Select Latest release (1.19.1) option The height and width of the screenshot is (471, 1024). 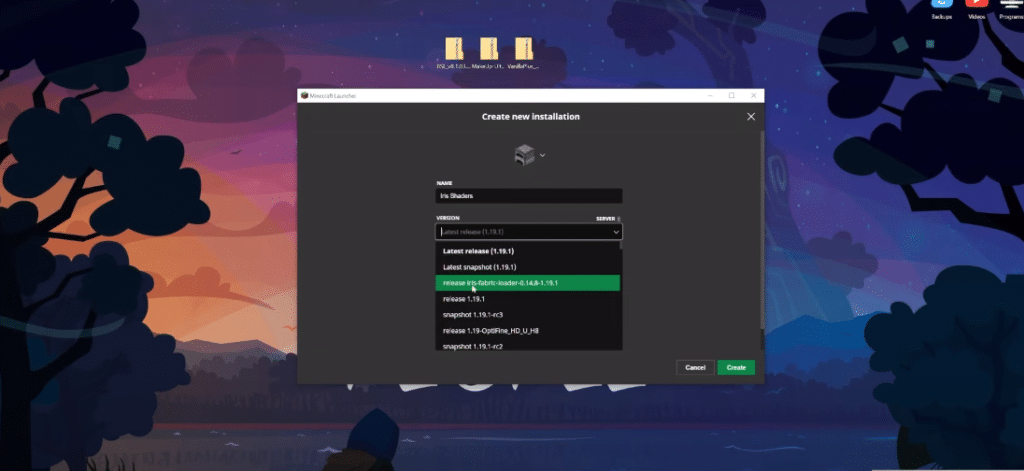click(528, 251)
